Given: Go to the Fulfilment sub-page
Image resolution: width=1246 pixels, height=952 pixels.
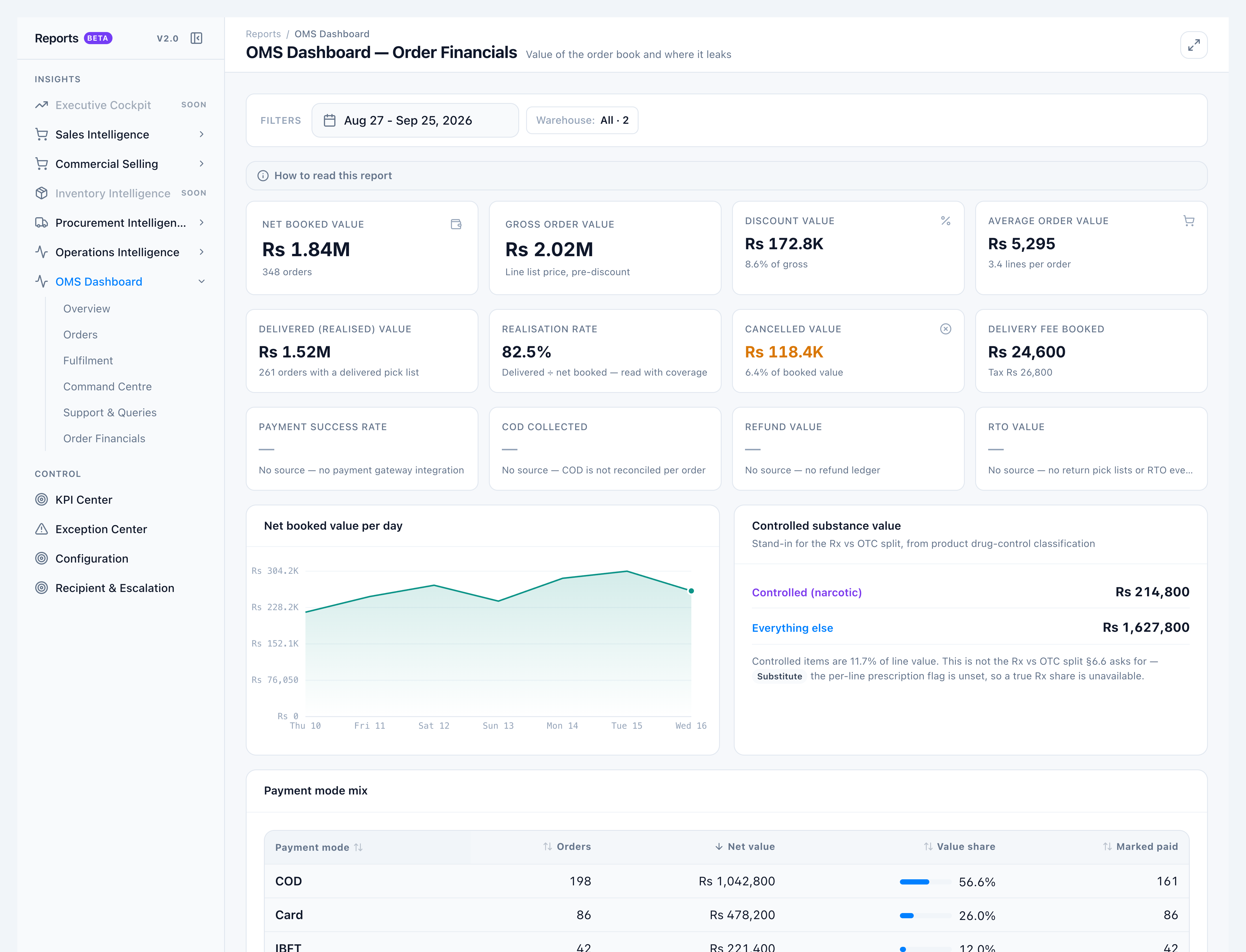Looking at the screenshot, I should tap(88, 361).
